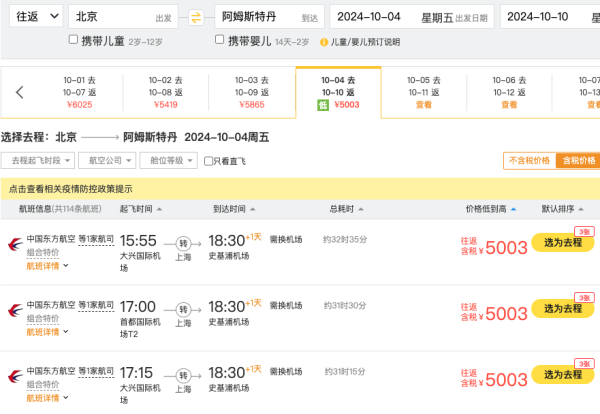The width and height of the screenshot is (600, 414).
Task: Expand flight details for 17:15 flight
Action: pyautogui.click(x=47, y=398)
